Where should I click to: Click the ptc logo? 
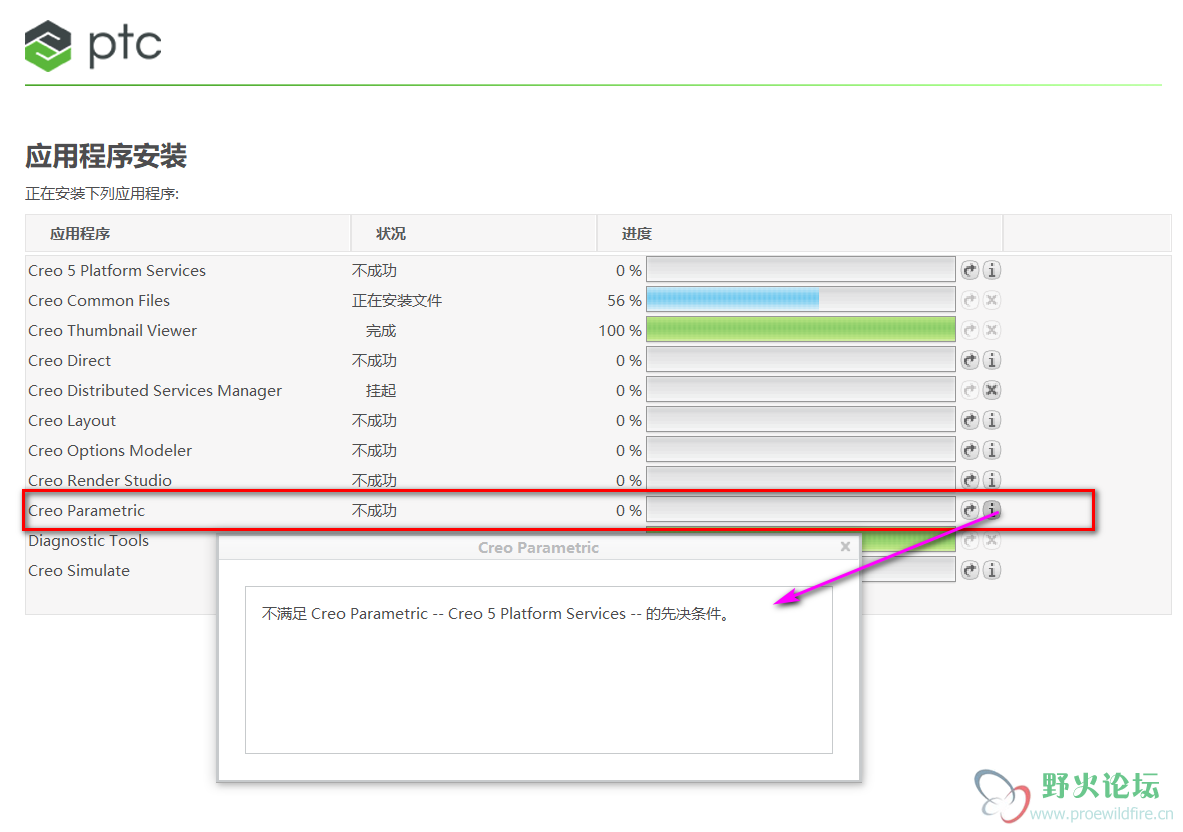point(93,45)
